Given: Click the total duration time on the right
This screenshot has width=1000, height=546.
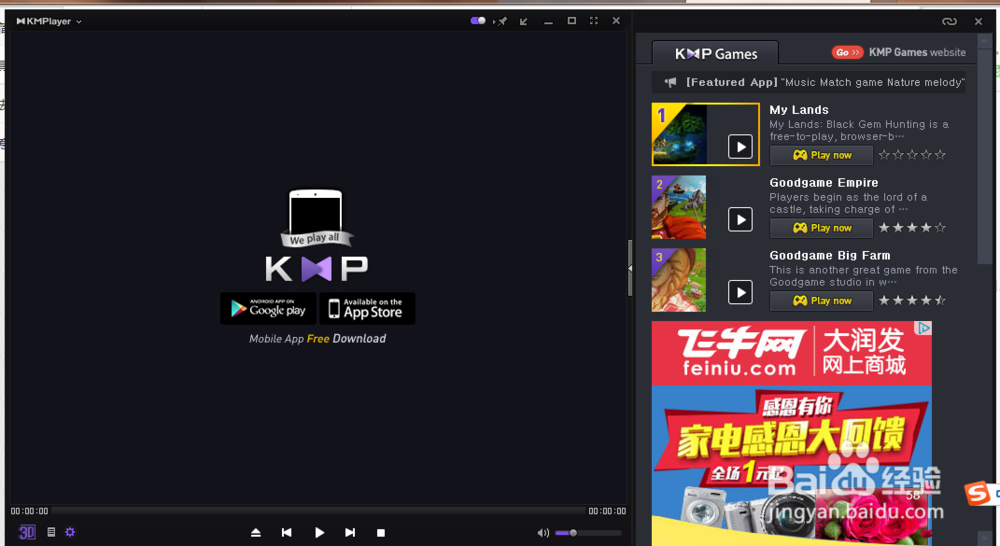Looking at the screenshot, I should click(607, 511).
